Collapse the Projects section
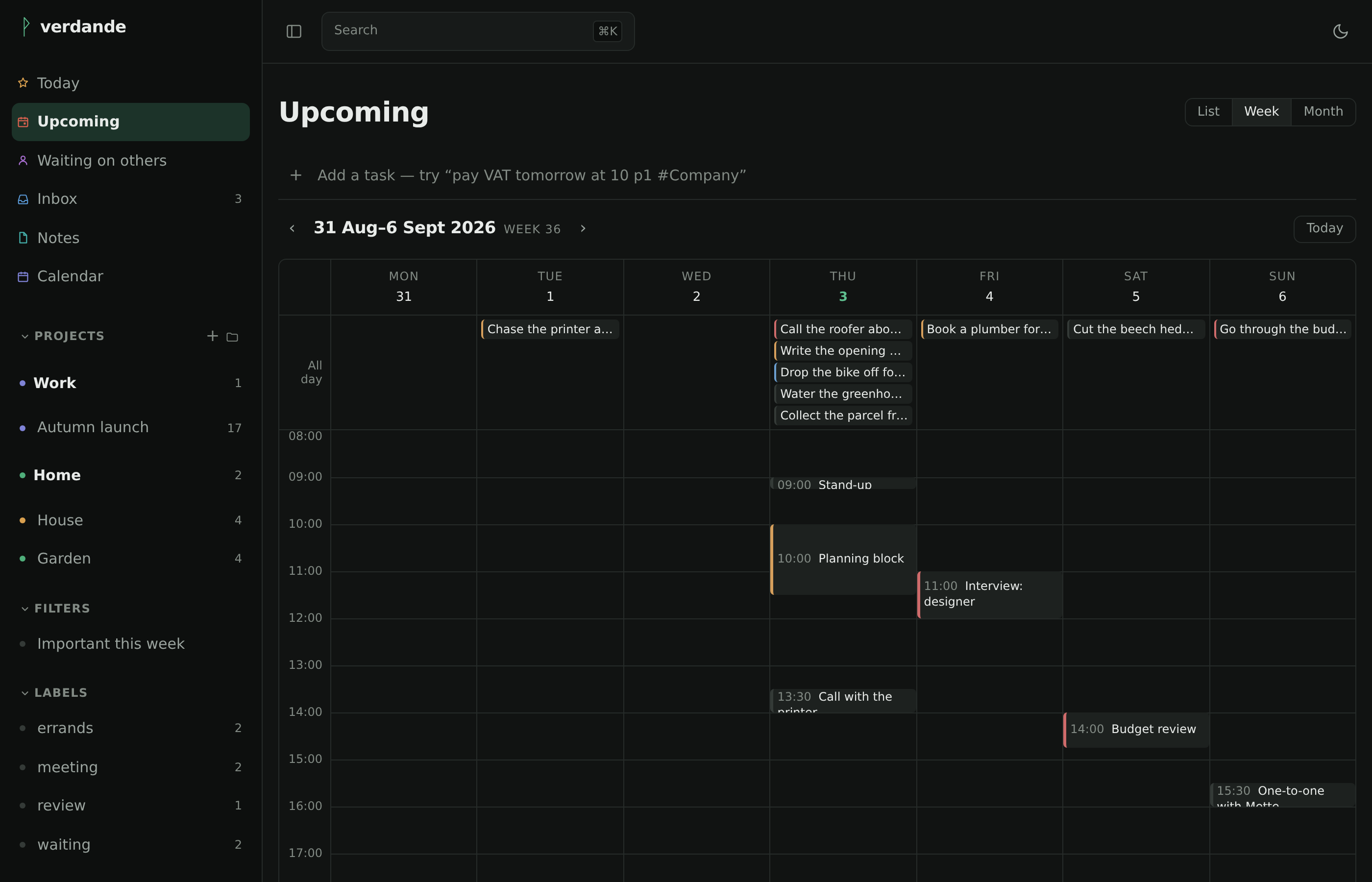The image size is (1372, 882). pyautogui.click(x=24, y=336)
